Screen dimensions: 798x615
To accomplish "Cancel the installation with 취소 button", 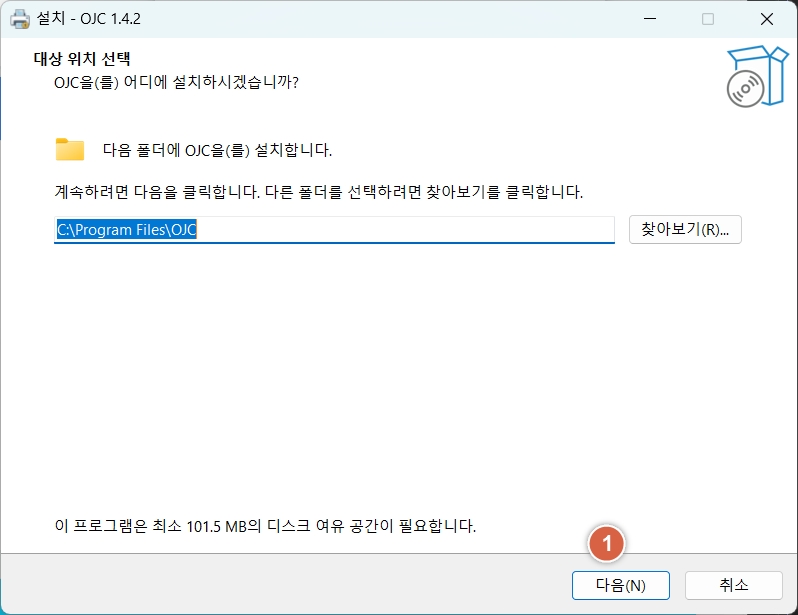I will (733, 585).
